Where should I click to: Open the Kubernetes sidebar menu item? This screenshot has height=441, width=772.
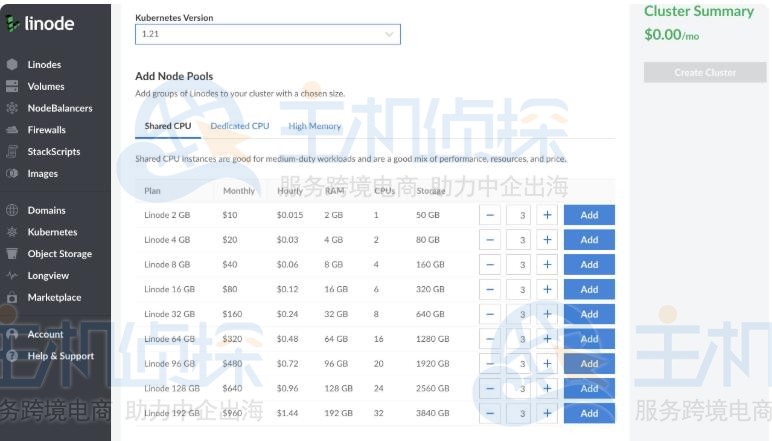tap(52, 232)
